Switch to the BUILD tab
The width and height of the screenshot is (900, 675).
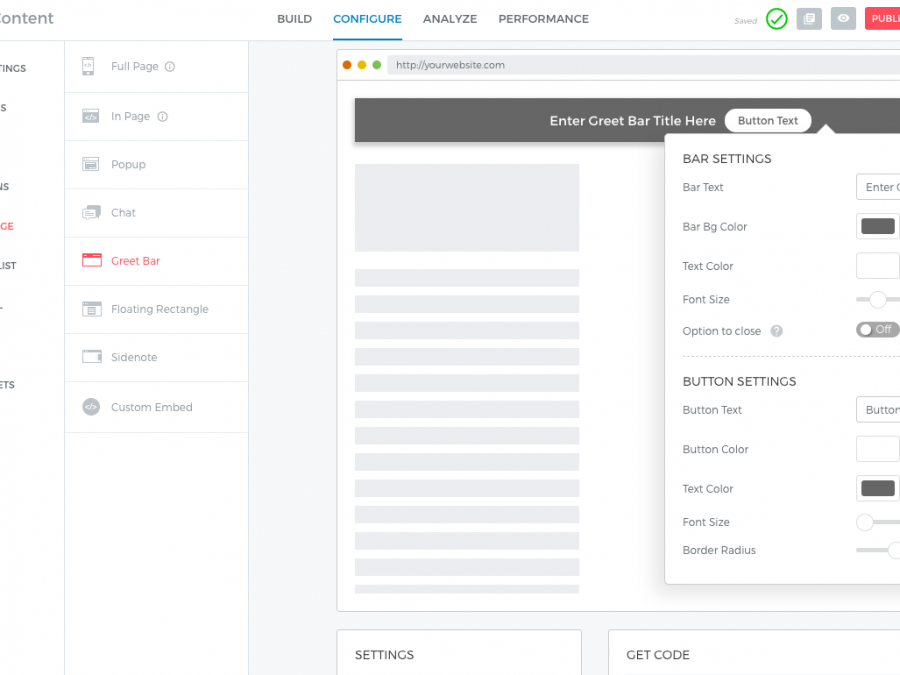click(x=294, y=19)
